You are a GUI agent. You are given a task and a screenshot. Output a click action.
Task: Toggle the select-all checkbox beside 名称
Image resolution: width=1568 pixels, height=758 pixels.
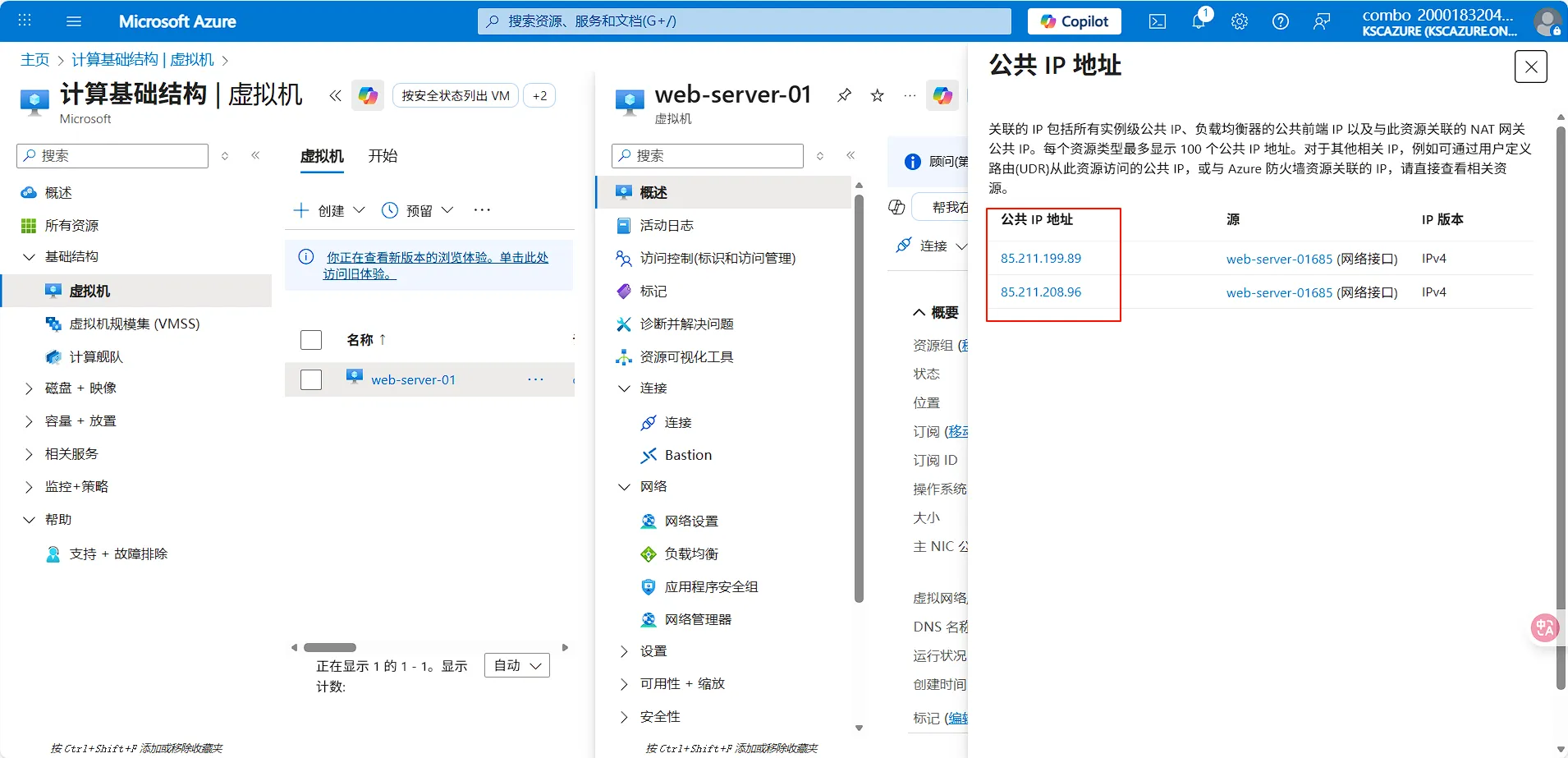[311, 340]
